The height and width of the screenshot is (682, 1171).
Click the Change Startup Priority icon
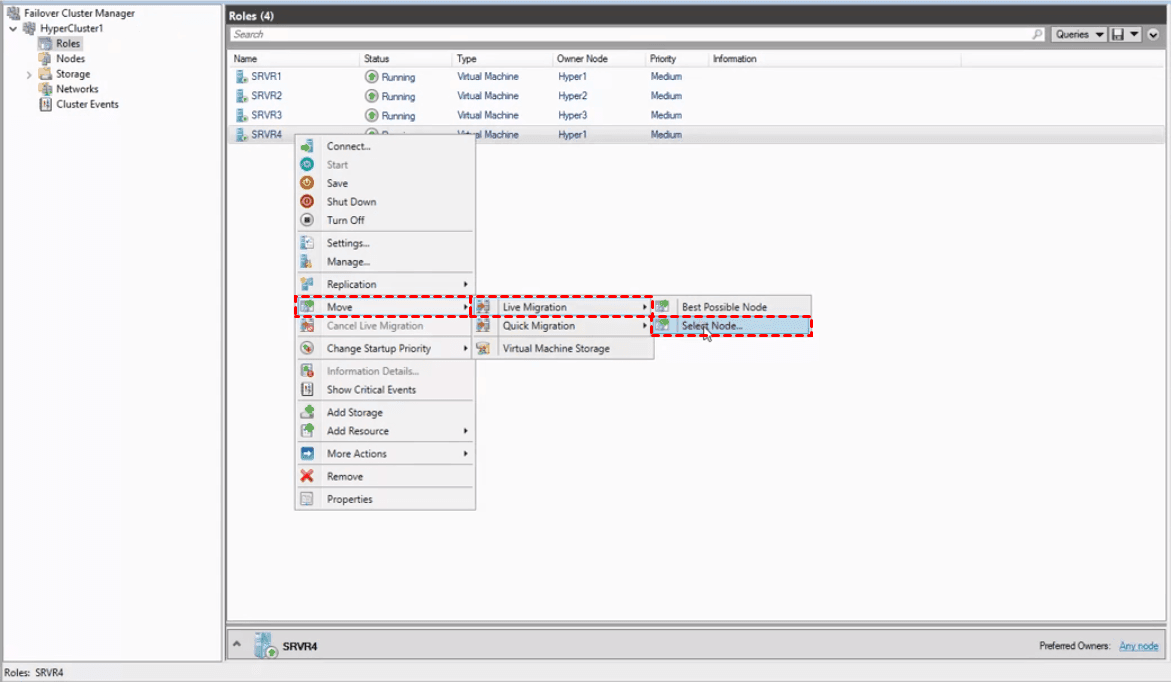(x=307, y=348)
